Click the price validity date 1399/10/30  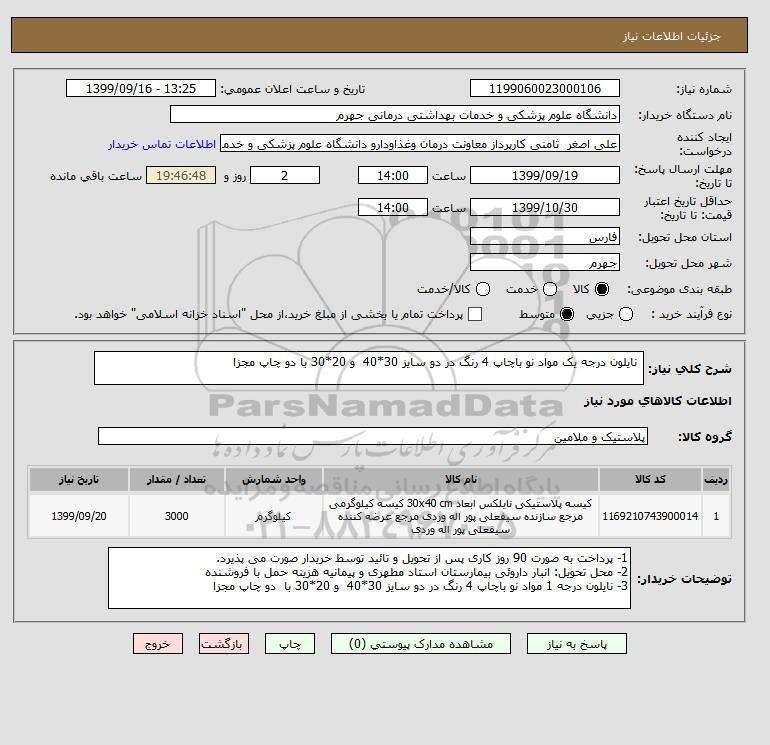[545, 207]
